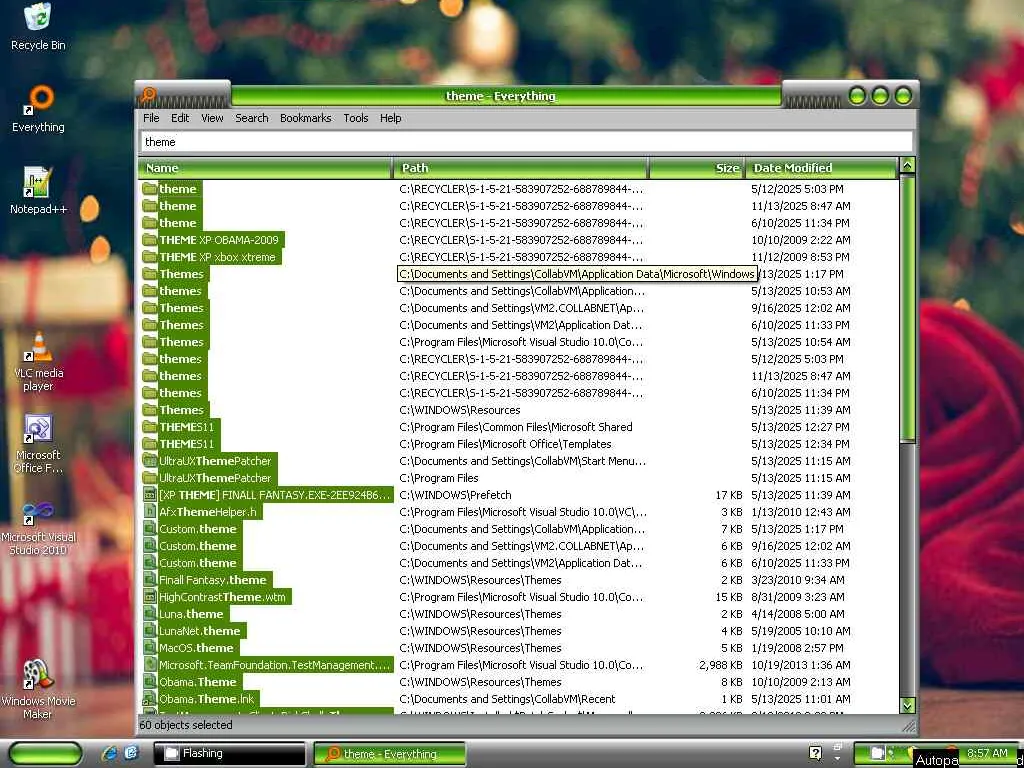Click the '60 objects selected' status bar text
This screenshot has height=768, width=1024.
(x=185, y=724)
